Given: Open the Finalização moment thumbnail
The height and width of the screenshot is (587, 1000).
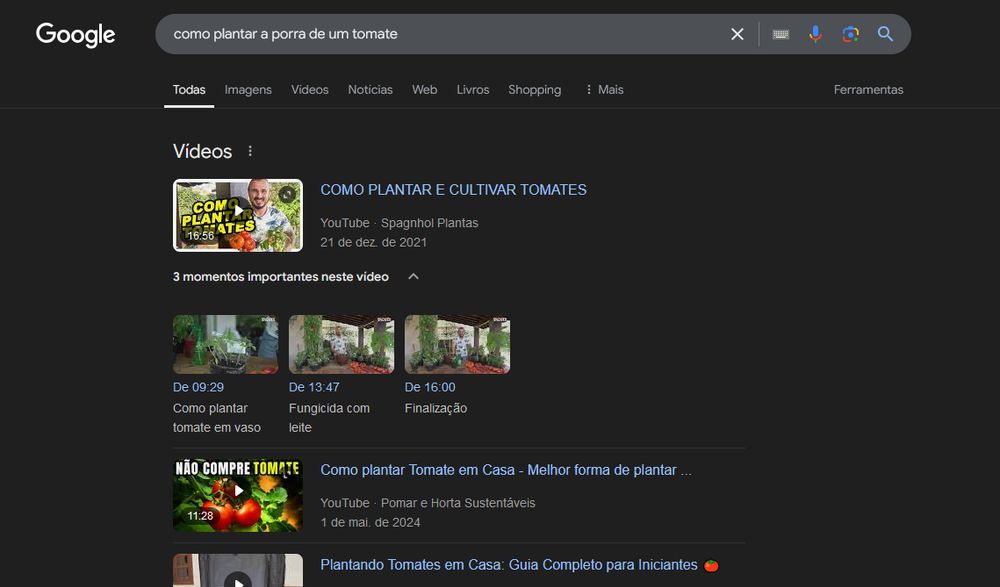Looking at the screenshot, I should coord(457,344).
